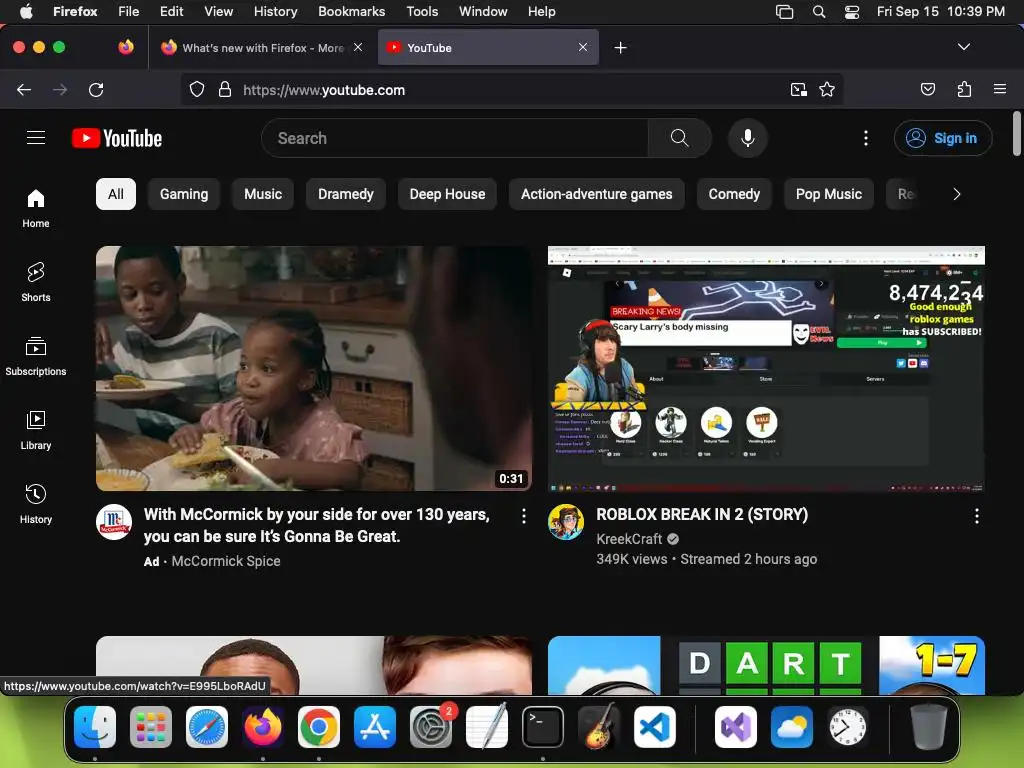The height and width of the screenshot is (768, 1024).
Task: Go to Home in sidebar
Action: 36,208
